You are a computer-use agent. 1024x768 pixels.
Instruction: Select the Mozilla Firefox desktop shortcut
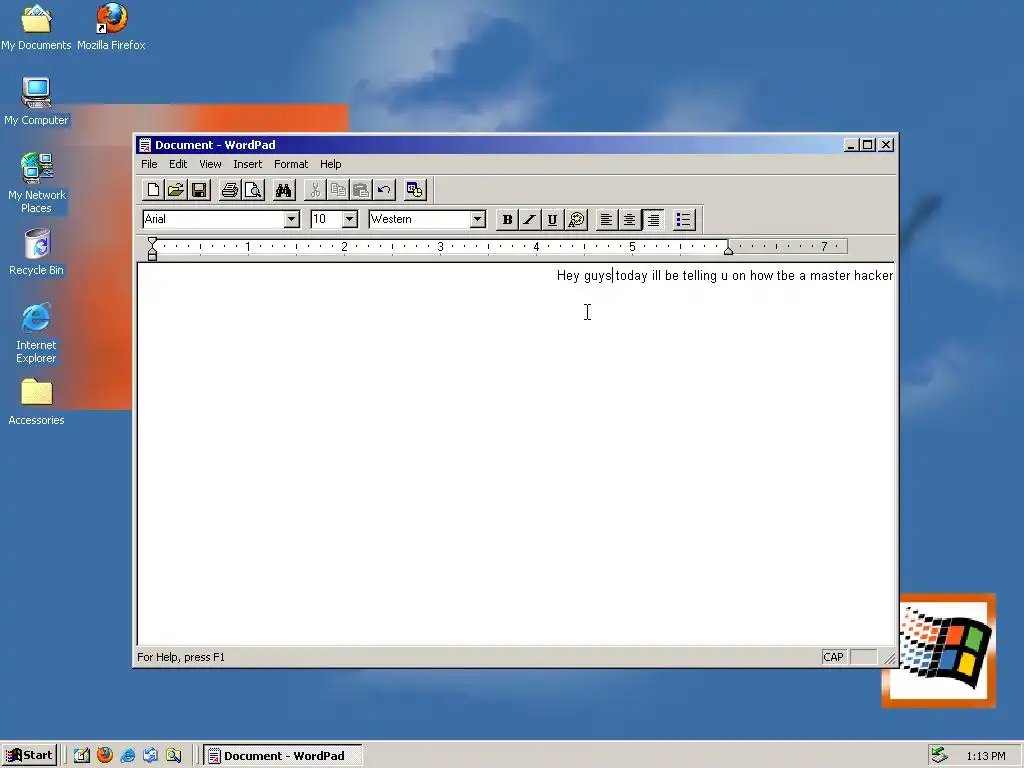point(111,27)
